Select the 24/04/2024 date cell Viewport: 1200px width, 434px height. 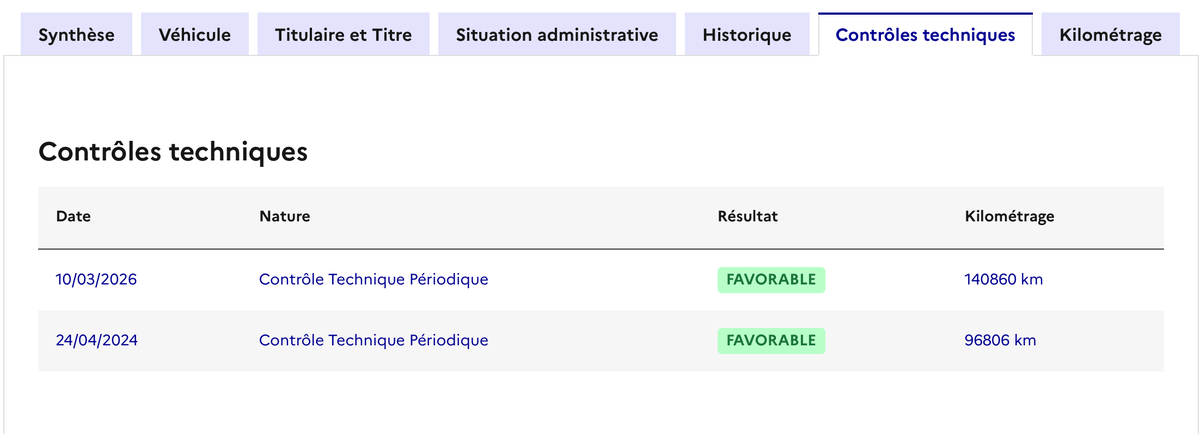[96, 340]
